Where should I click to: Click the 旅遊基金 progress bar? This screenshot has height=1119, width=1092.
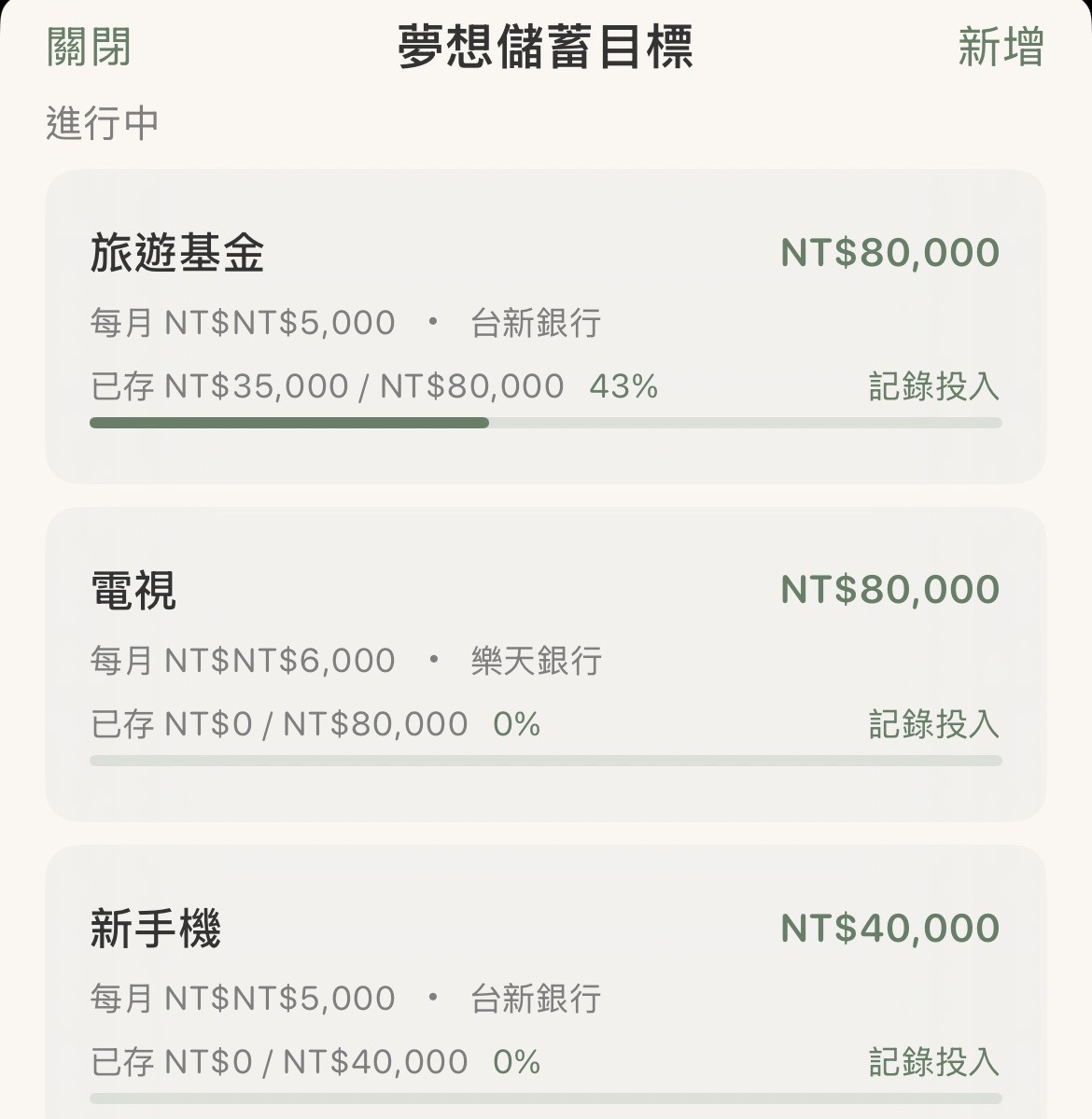[545, 423]
